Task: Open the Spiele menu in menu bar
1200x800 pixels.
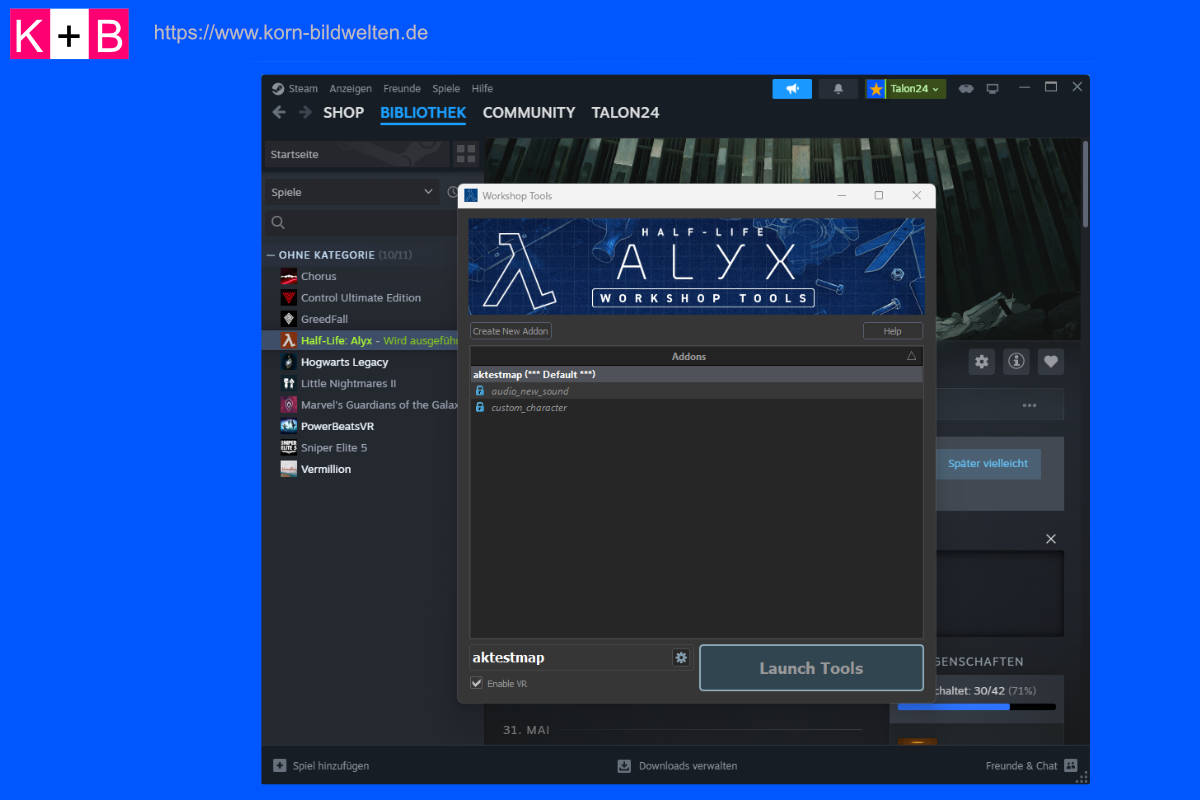Action: (x=446, y=88)
